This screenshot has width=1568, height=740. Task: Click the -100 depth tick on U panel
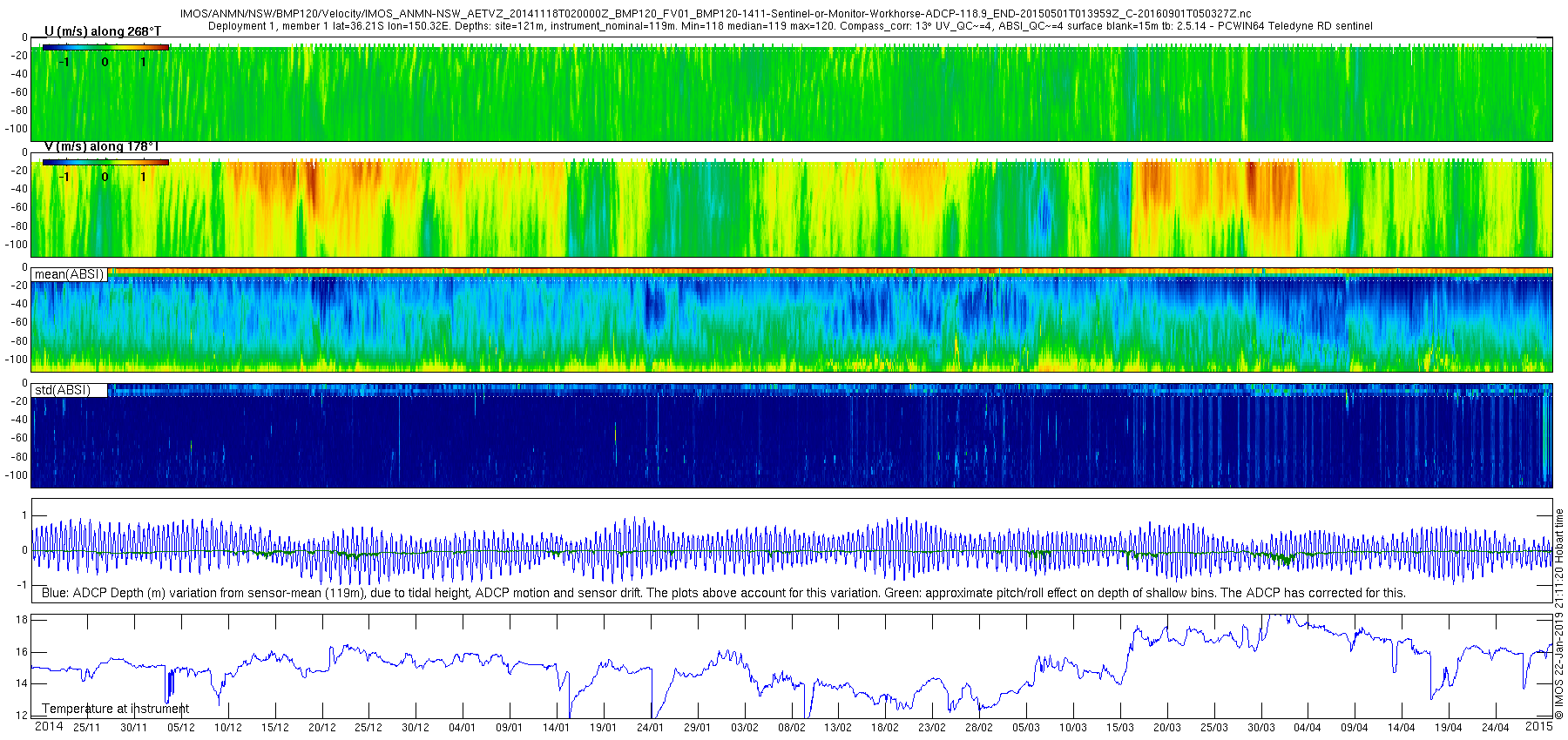(17, 129)
